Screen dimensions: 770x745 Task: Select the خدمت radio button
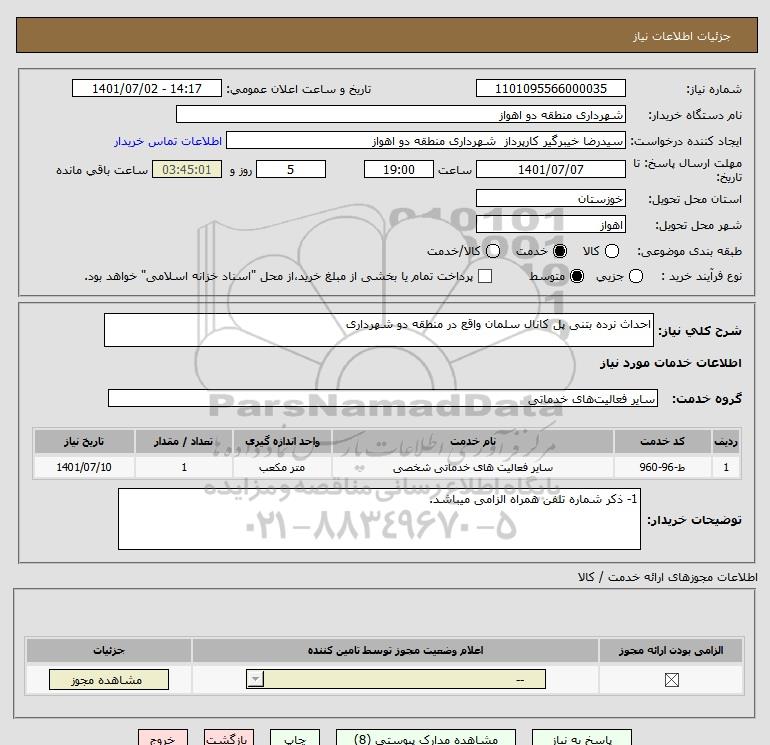559,251
